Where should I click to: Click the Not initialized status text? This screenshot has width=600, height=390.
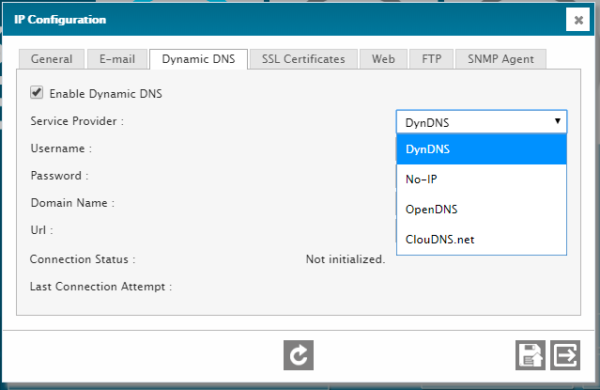(x=345, y=259)
